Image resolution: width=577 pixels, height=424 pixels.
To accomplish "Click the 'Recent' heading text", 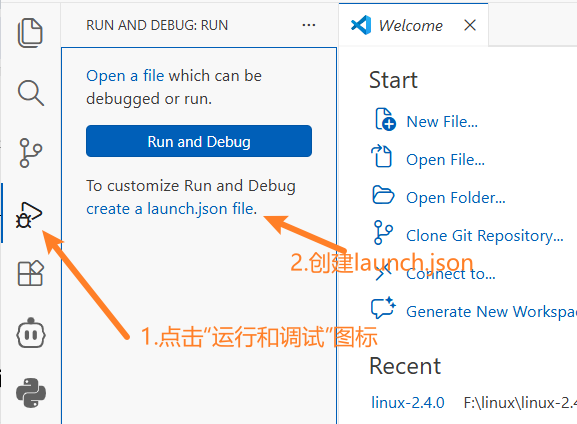I will [405, 366].
